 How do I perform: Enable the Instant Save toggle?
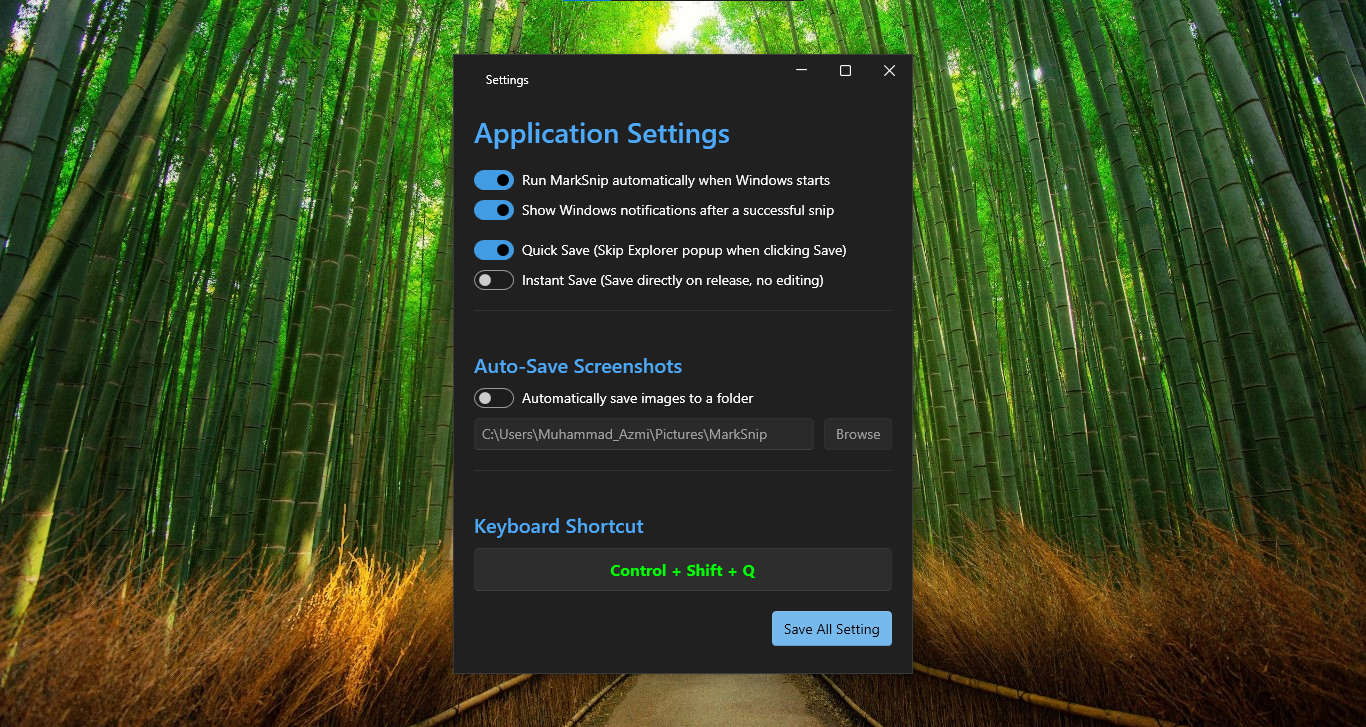494,280
